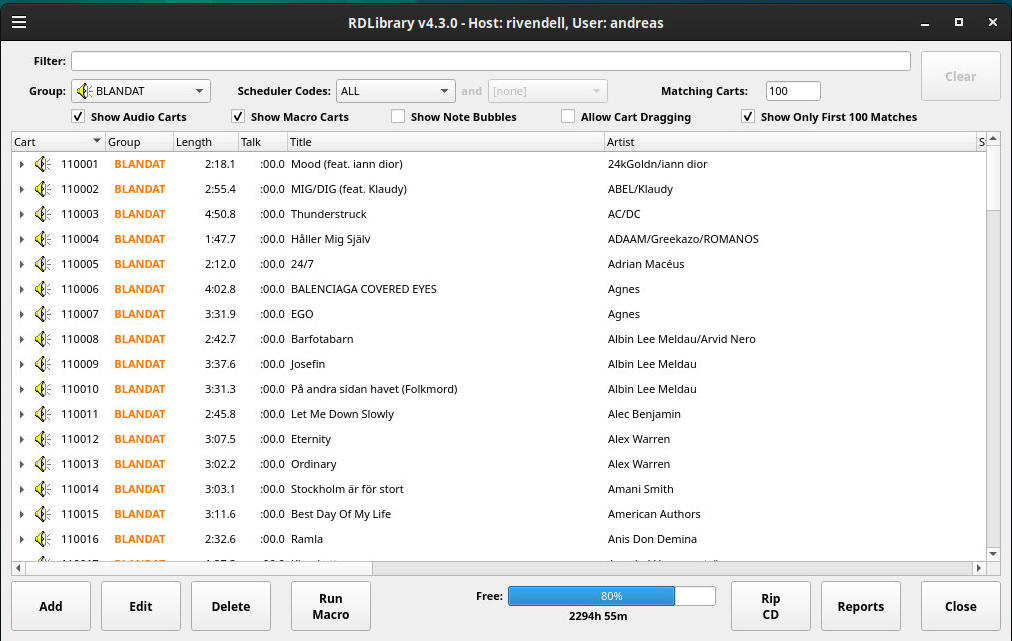Viewport: 1012px width, 641px height.
Task: Click the speaker icon beside cart 110003
Action: pos(43,214)
